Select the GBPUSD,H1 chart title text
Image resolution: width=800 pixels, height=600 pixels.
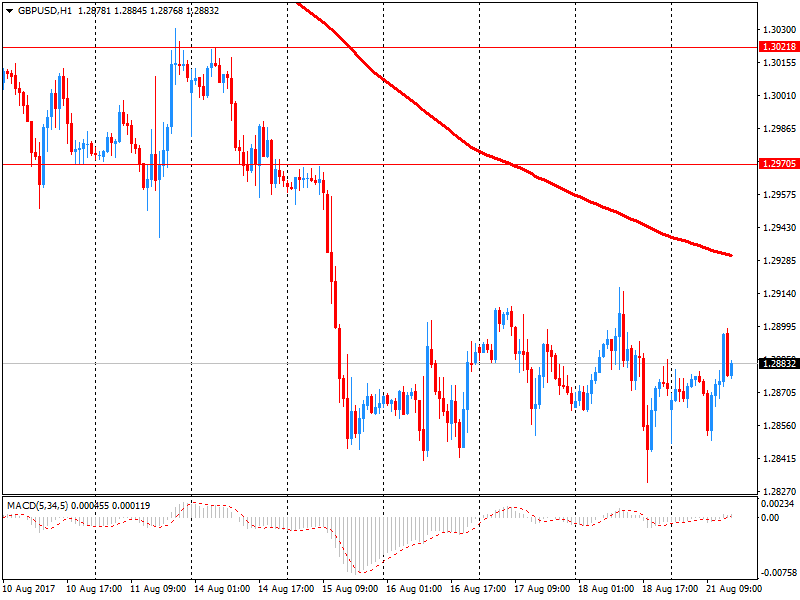[45, 11]
